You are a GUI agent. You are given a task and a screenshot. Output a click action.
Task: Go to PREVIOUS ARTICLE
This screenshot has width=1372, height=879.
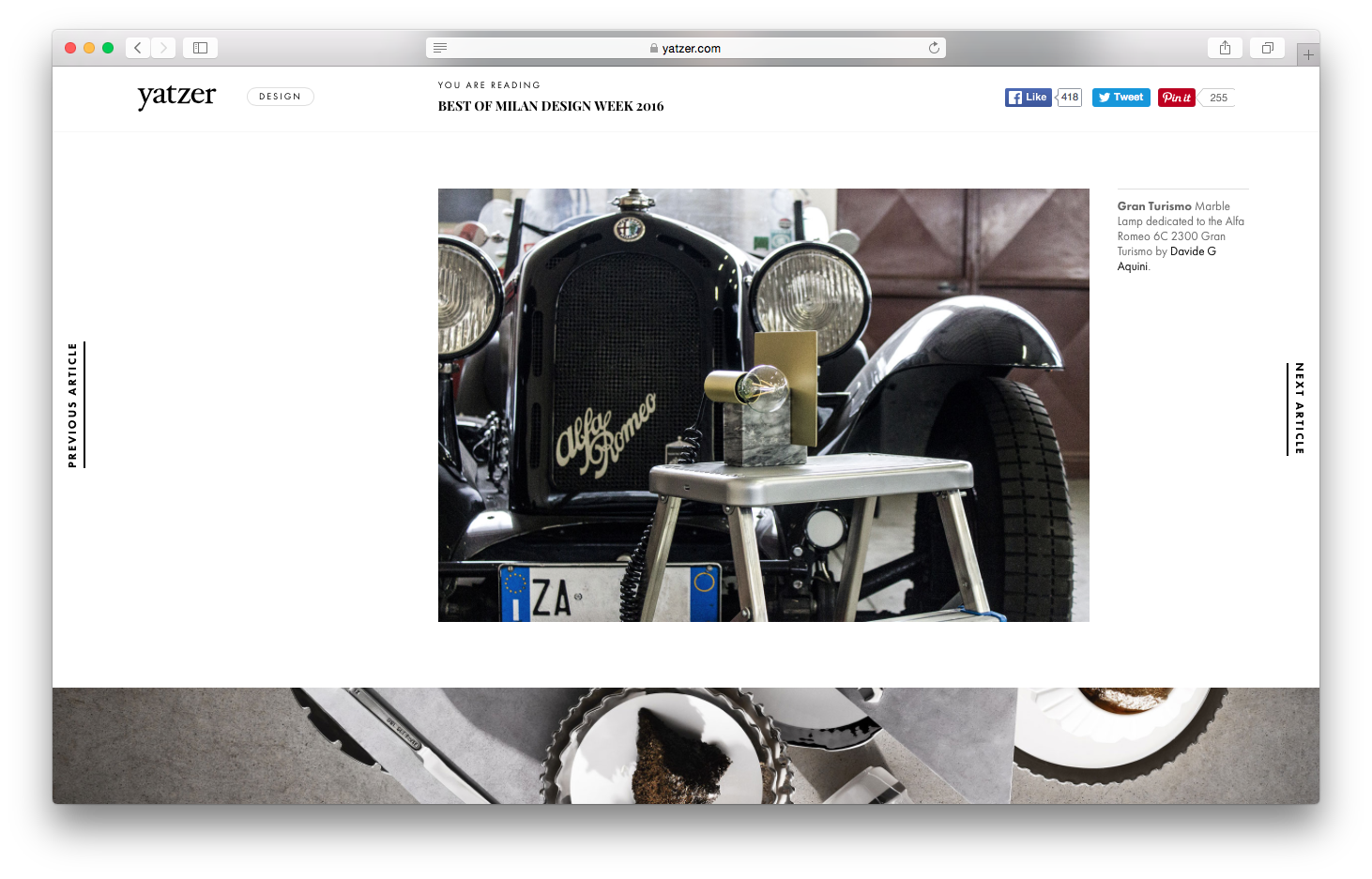(x=74, y=405)
